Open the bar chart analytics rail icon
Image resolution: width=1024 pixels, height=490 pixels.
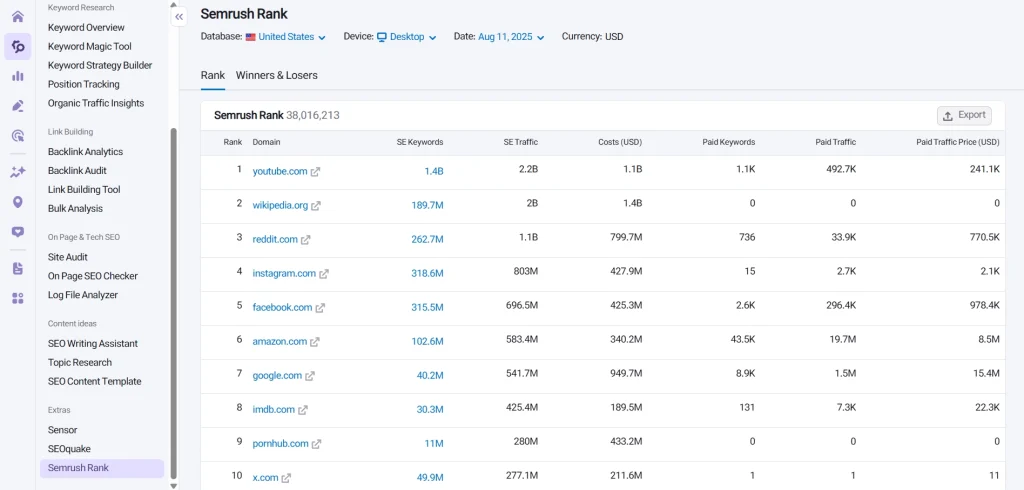18,76
